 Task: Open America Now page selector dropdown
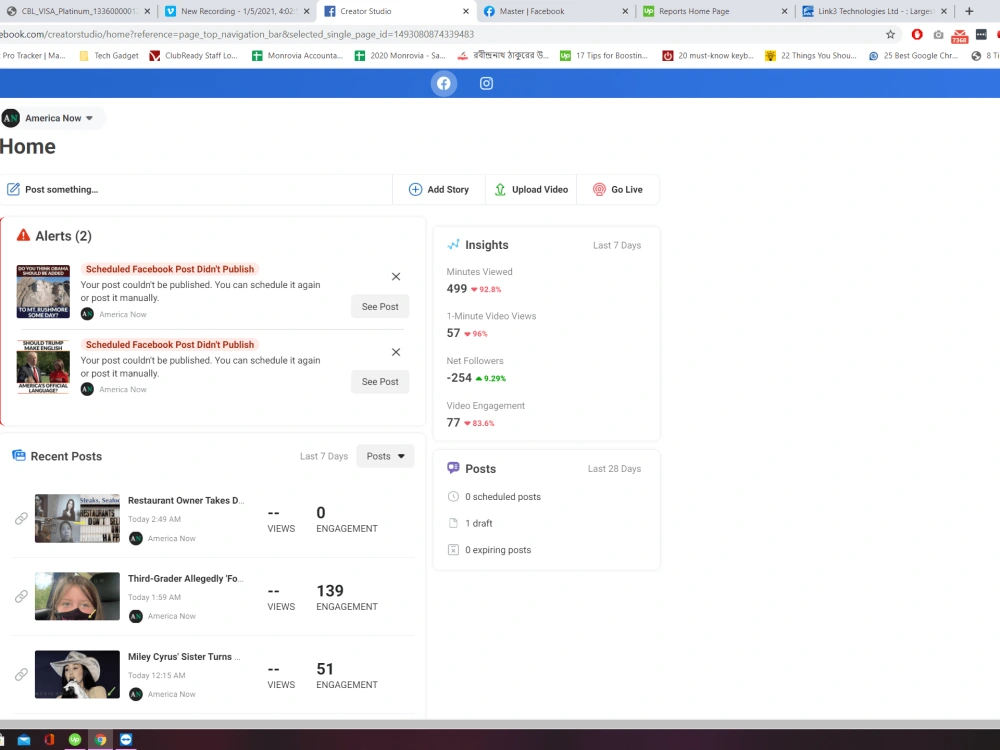click(x=53, y=118)
